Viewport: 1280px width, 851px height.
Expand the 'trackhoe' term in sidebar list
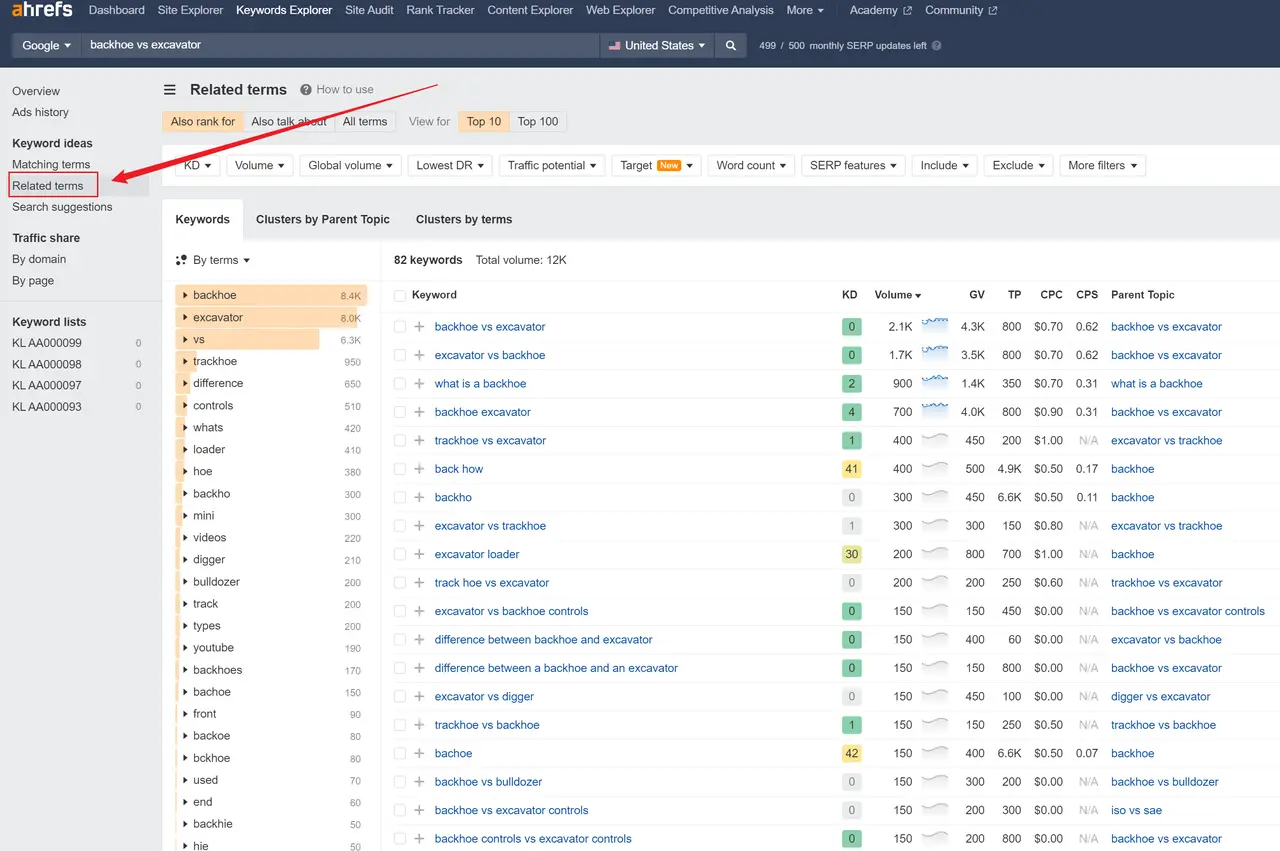click(185, 362)
